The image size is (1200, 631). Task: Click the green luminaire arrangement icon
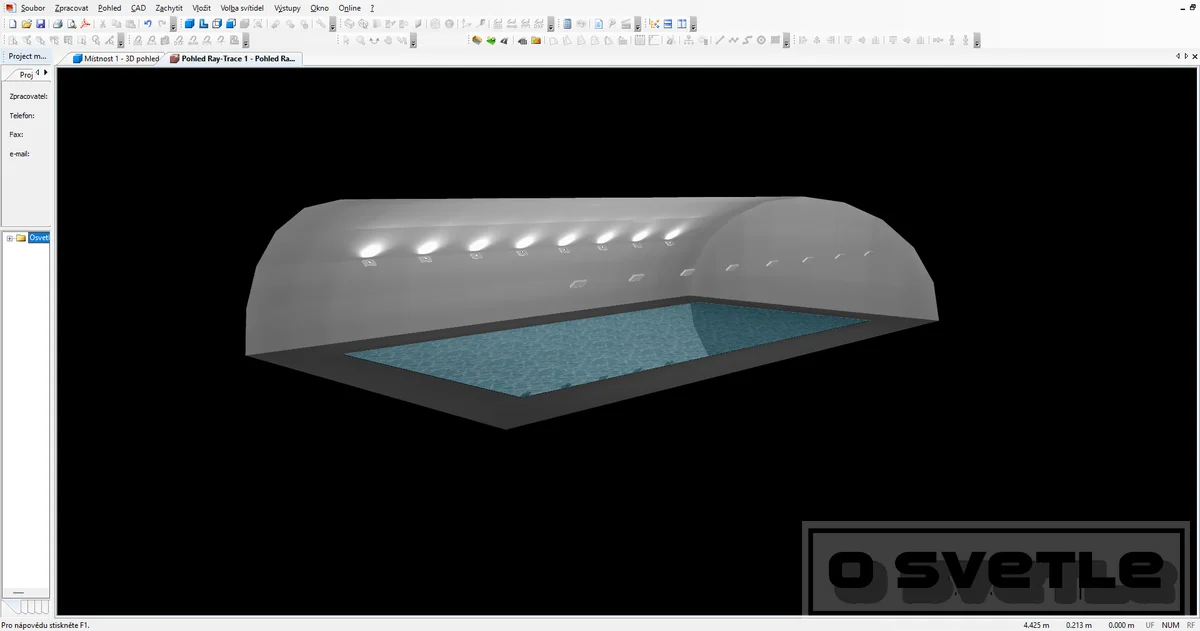pyautogui.click(x=491, y=41)
